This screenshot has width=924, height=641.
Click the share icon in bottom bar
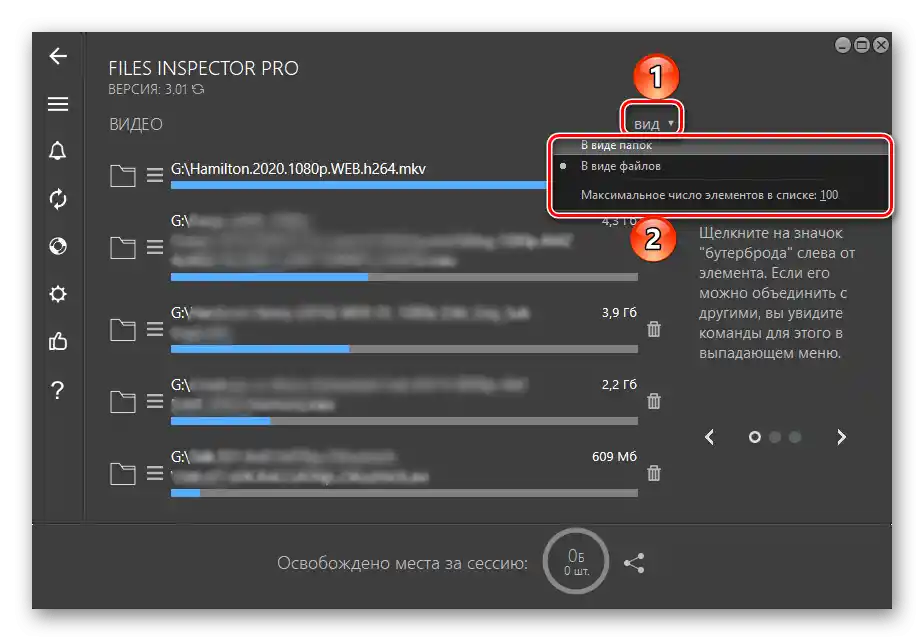pyautogui.click(x=634, y=563)
